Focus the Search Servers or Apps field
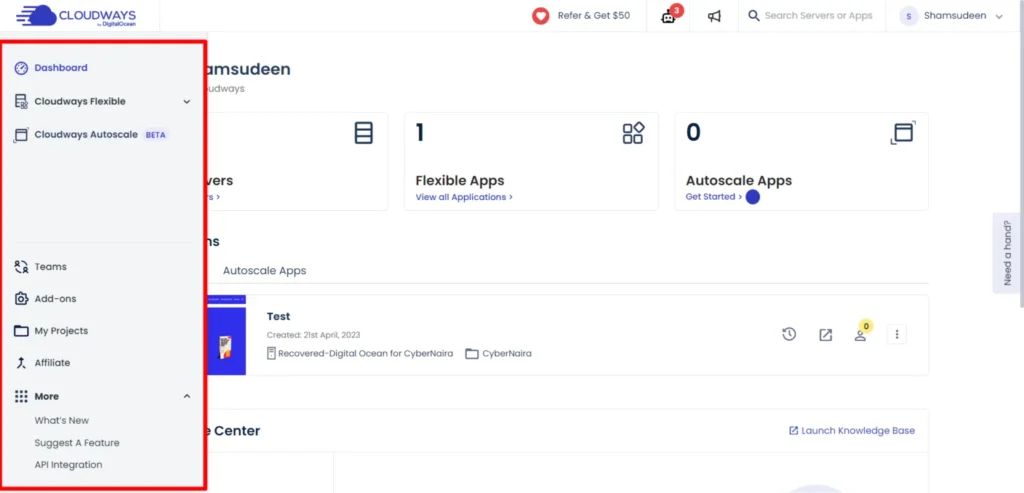1024x493 pixels. 818,16
